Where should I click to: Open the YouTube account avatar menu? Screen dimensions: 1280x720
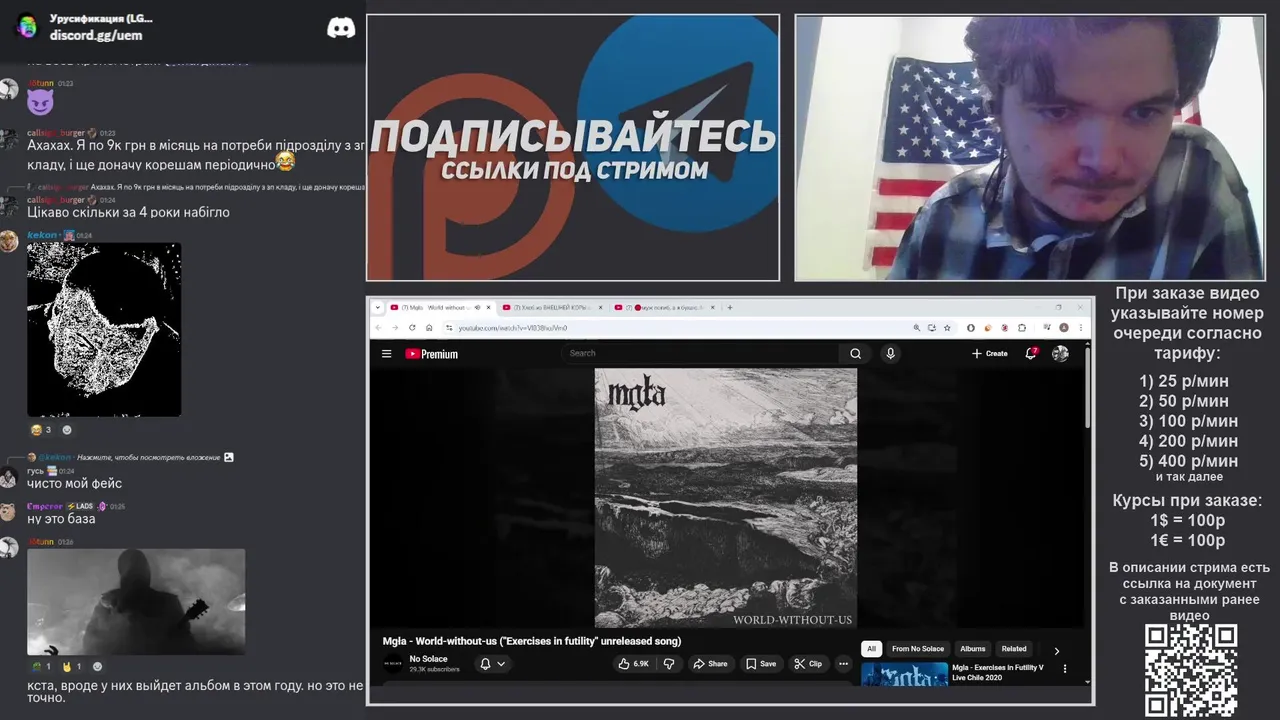pyautogui.click(x=1060, y=353)
